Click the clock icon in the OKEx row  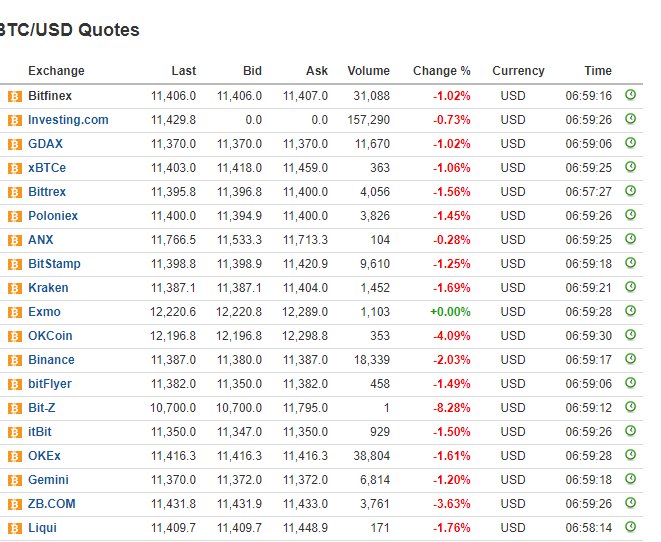coord(630,455)
